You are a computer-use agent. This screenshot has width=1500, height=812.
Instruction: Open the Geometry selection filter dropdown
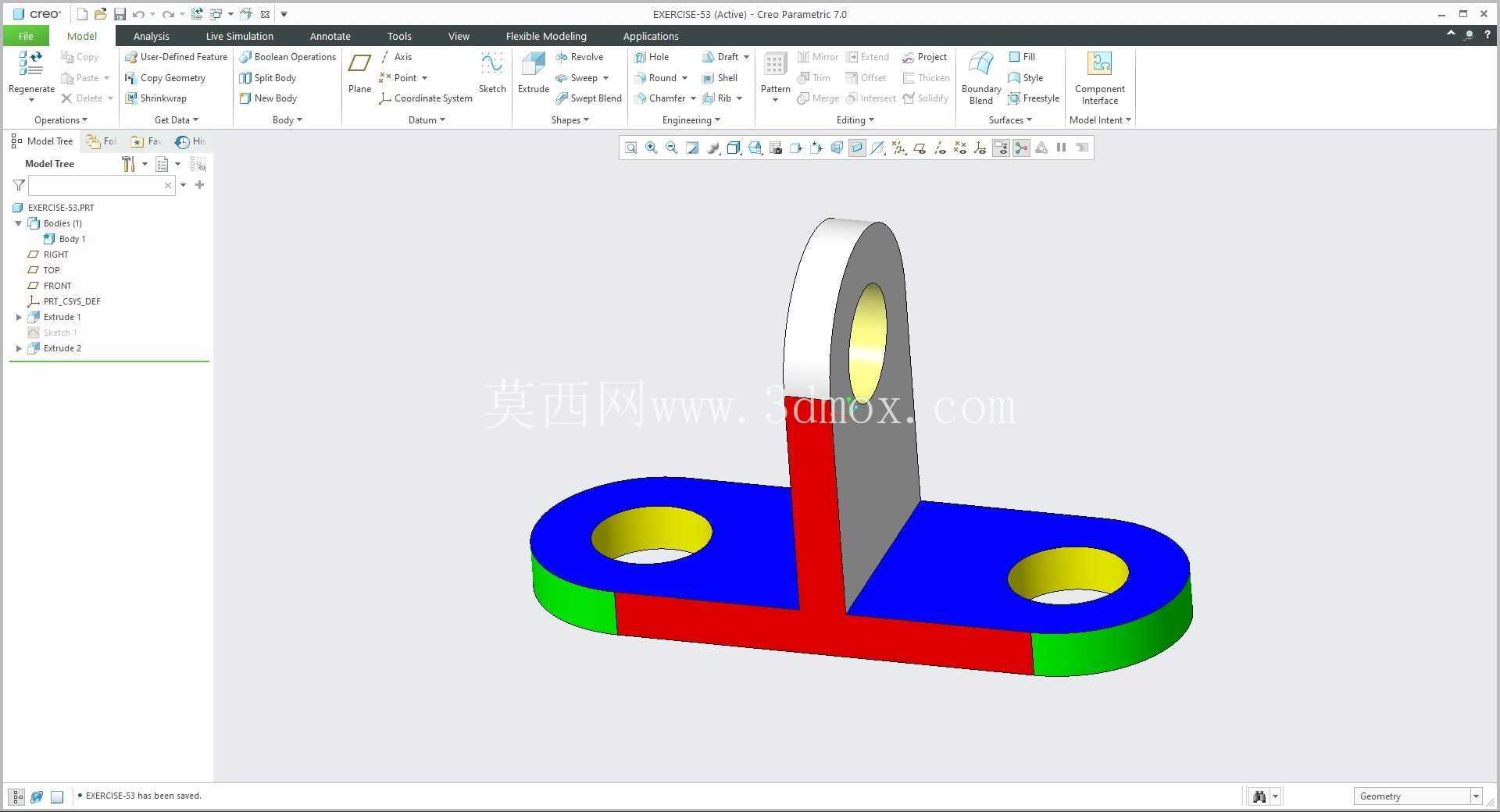coord(1476,796)
